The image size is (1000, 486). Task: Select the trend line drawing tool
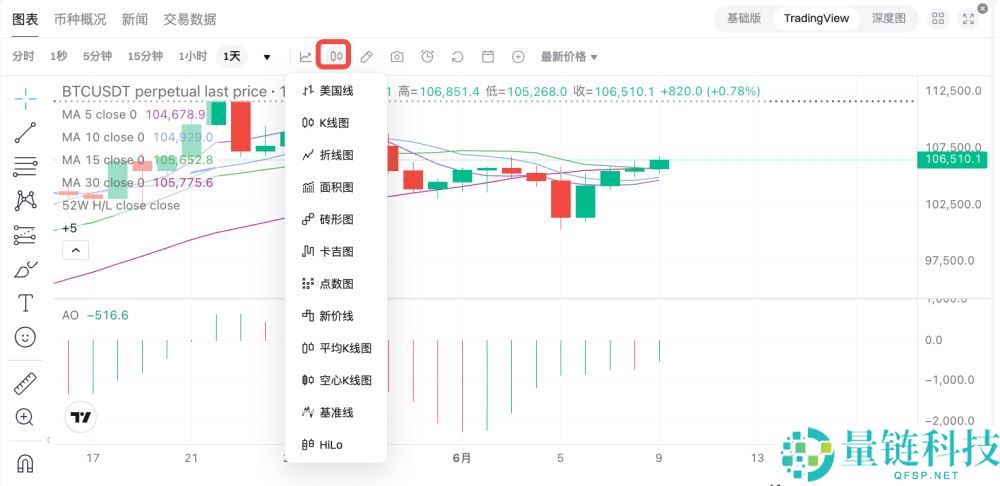click(x=26, y=133)
